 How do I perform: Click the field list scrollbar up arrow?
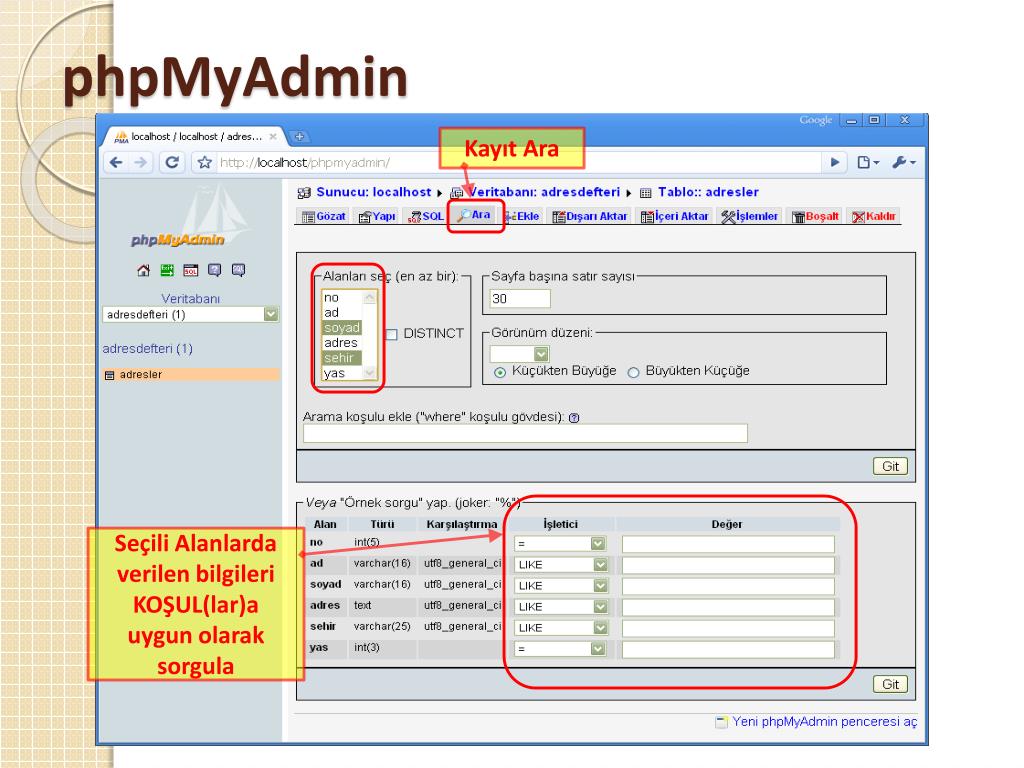(x=370, y=297)
